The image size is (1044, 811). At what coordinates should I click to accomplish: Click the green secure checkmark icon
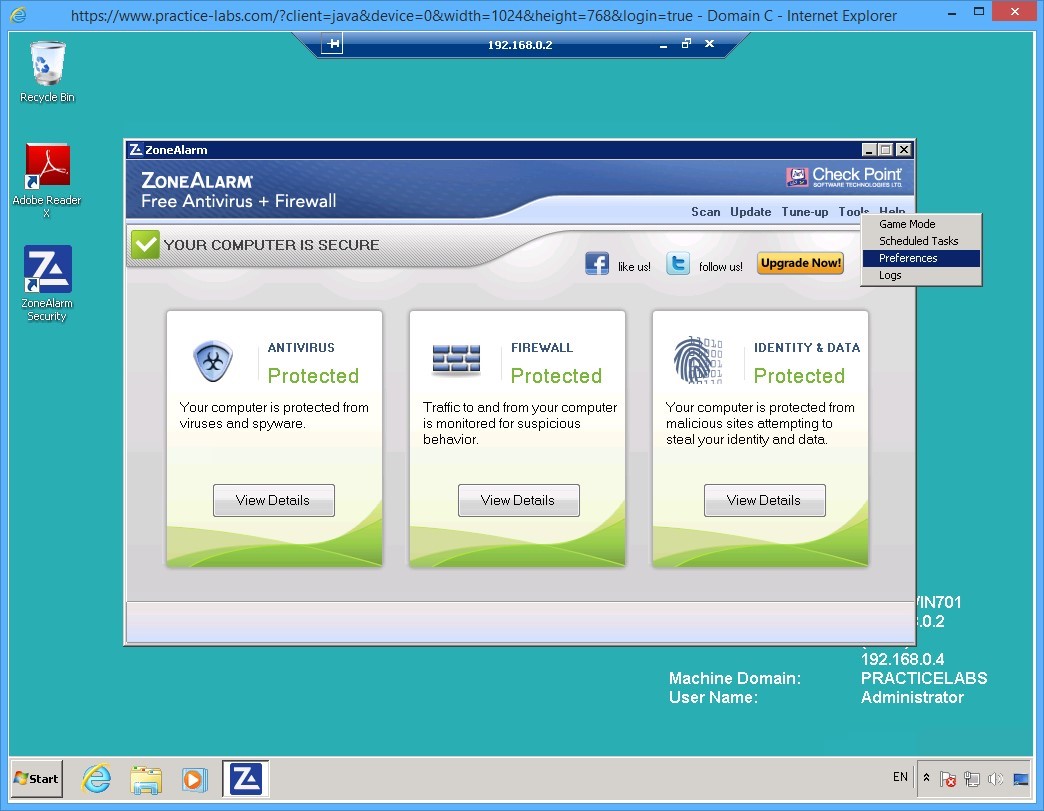[x=145, y=243]
